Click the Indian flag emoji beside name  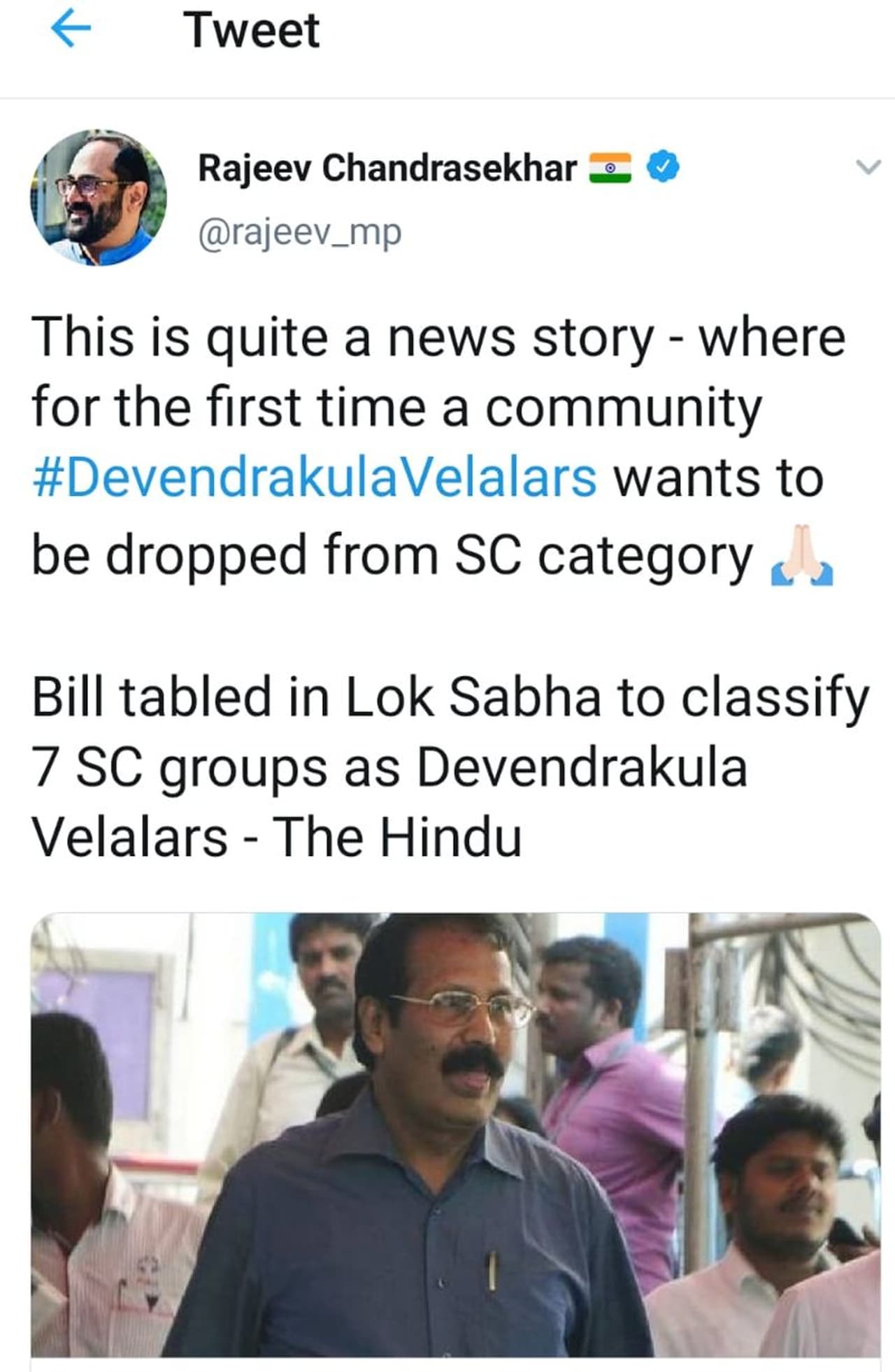(610, 168)
